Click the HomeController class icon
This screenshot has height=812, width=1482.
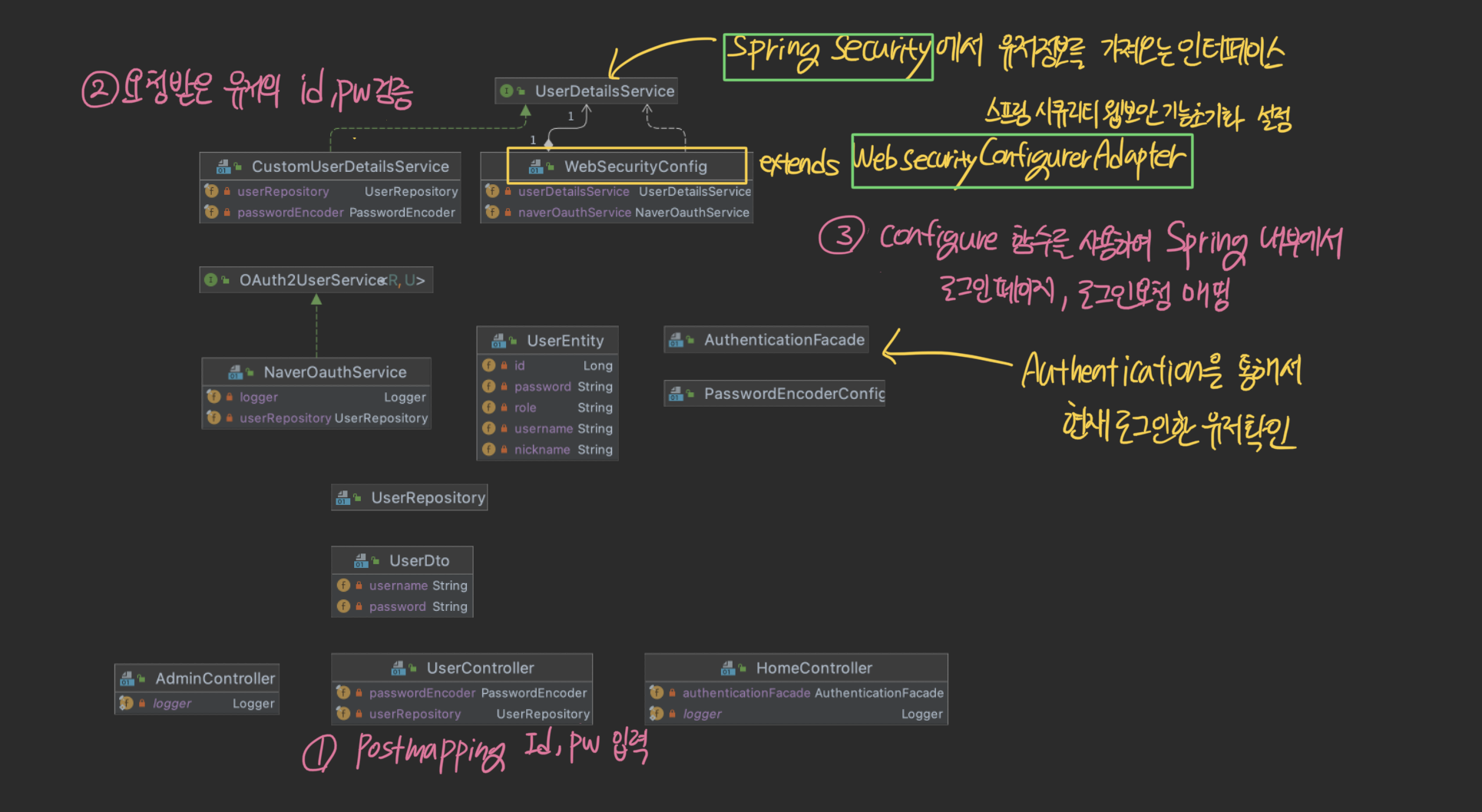[728, 668]
